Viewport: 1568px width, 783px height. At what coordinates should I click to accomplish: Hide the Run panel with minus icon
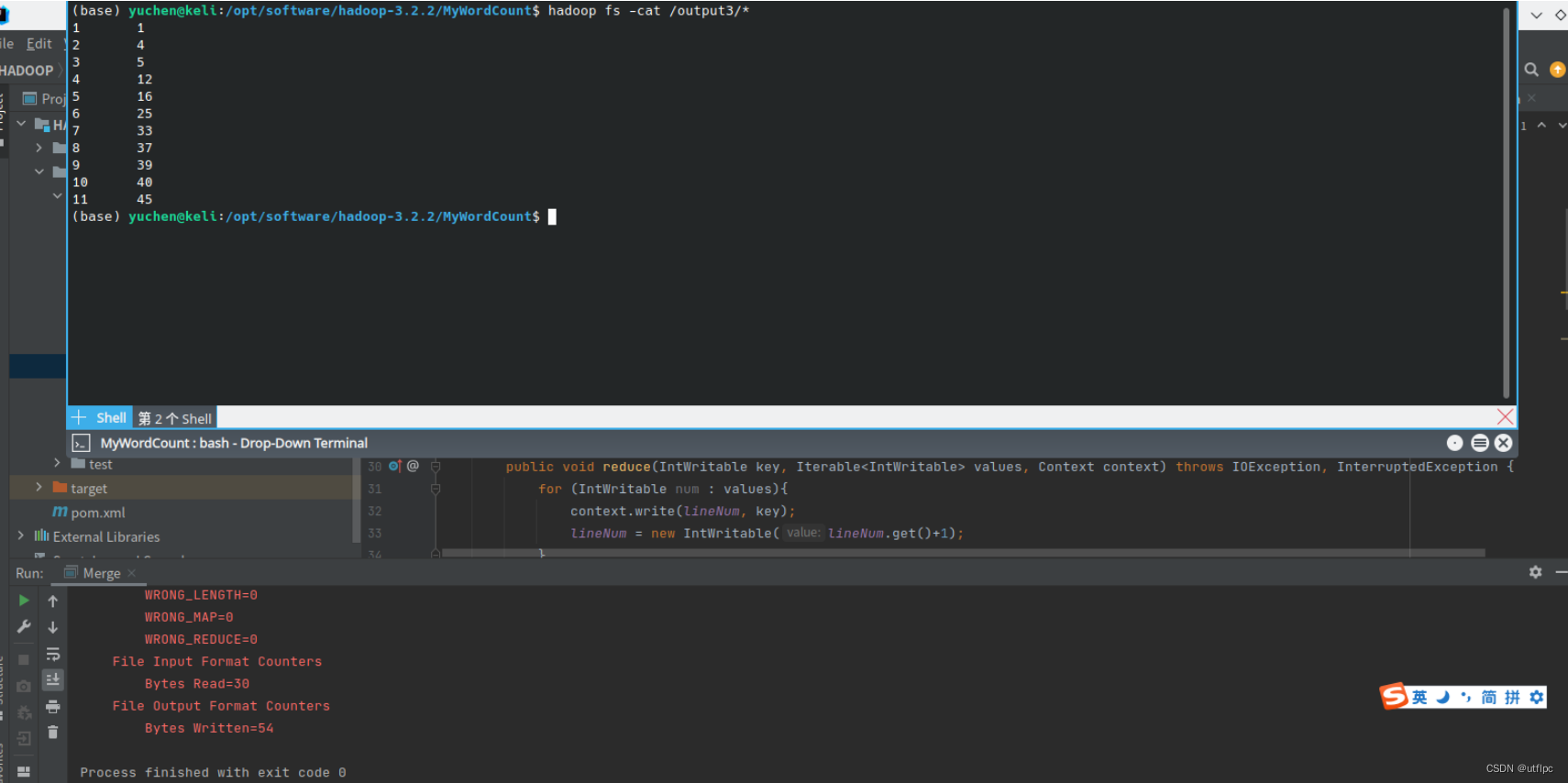click(1561, 572)
